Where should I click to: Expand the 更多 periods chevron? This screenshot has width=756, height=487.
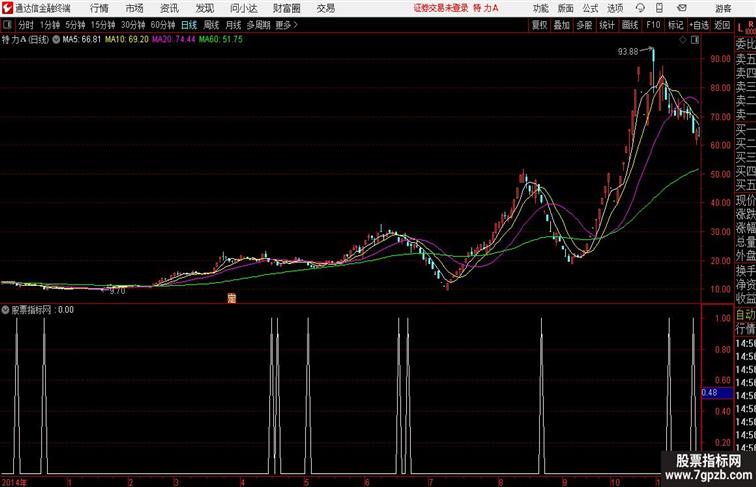point(296,25)
